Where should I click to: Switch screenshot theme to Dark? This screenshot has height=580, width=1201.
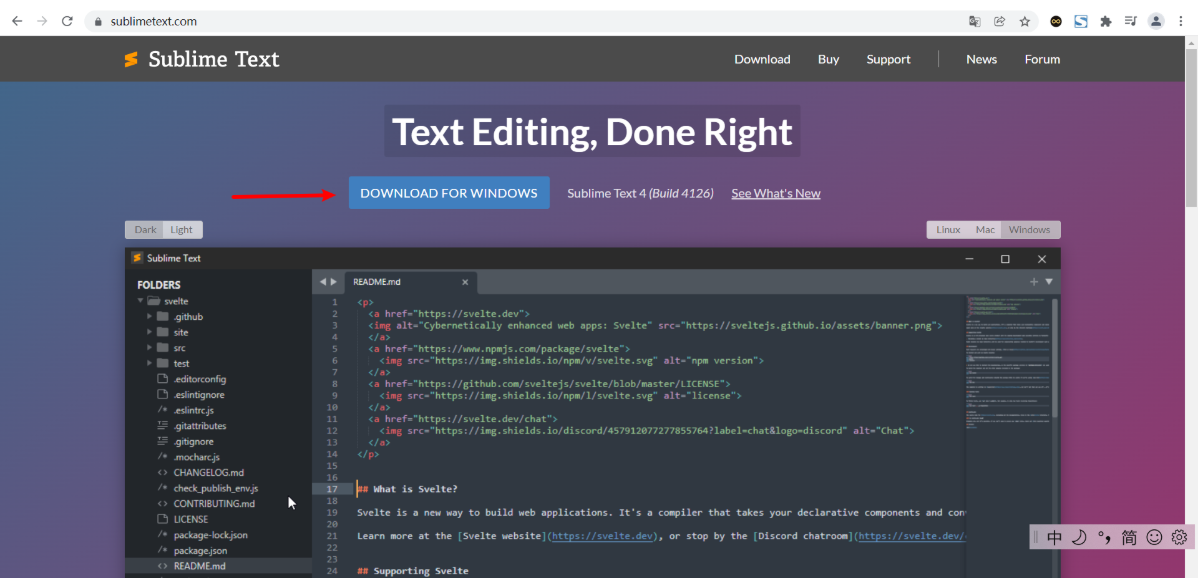(146, 230)
